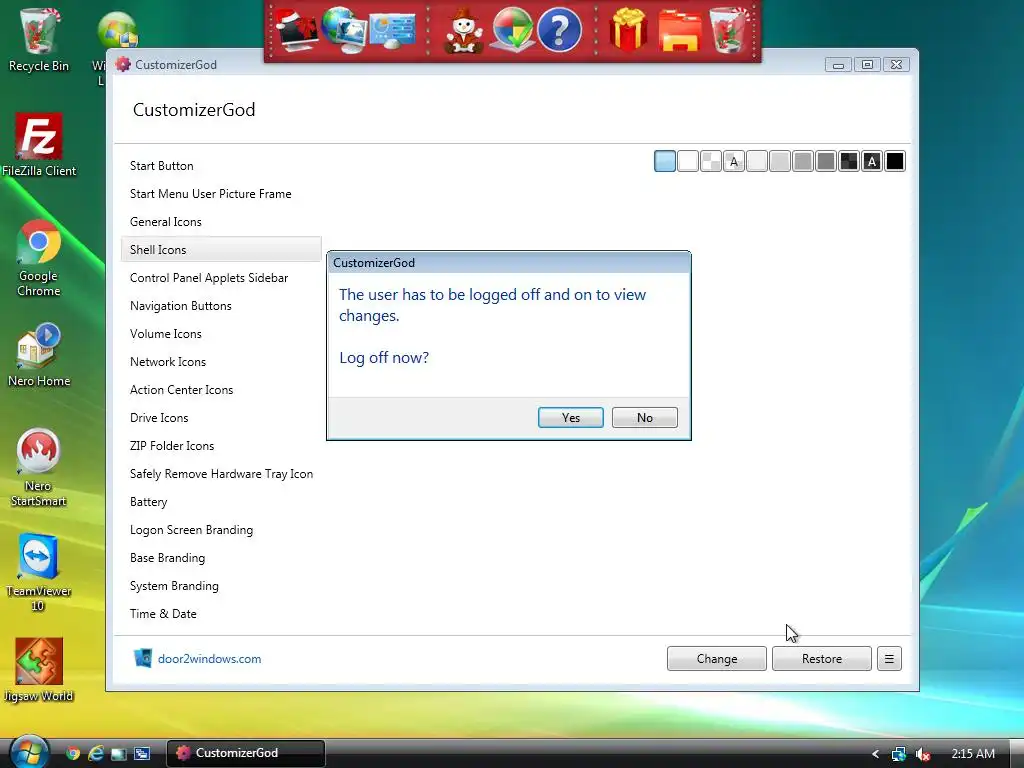Click the Switch Between Windows quick launch icon
Image resolution: width=1024 pixels, height=768 pixels.
pyautogui.click(x=142, y=753)
